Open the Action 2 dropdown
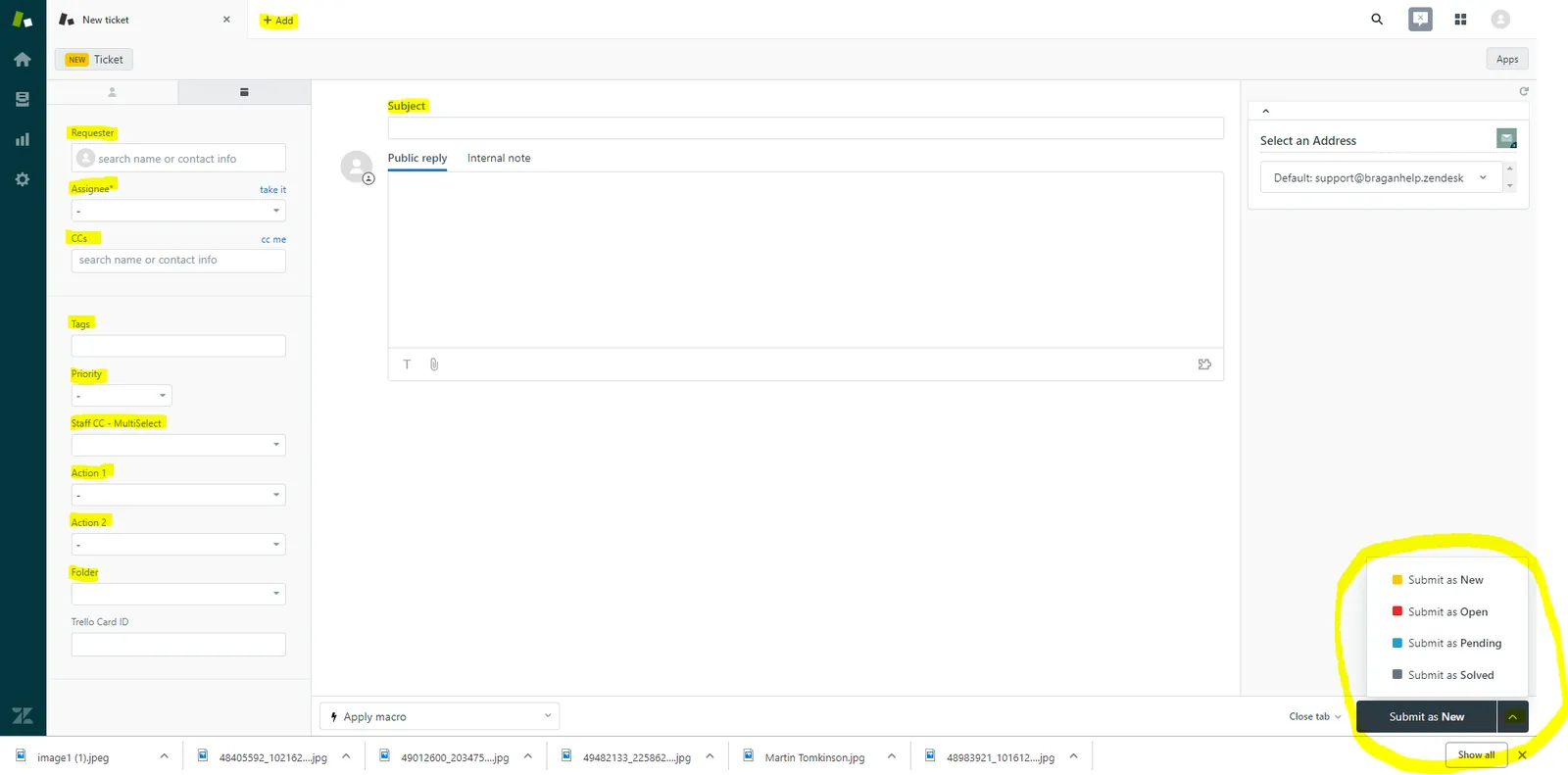Screen dimensions: 1568x775 178,544
